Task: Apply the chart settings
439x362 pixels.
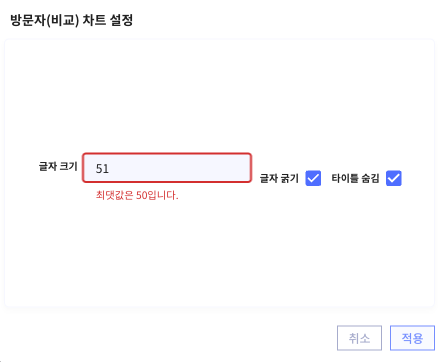Action: click(x=412, y=338)
